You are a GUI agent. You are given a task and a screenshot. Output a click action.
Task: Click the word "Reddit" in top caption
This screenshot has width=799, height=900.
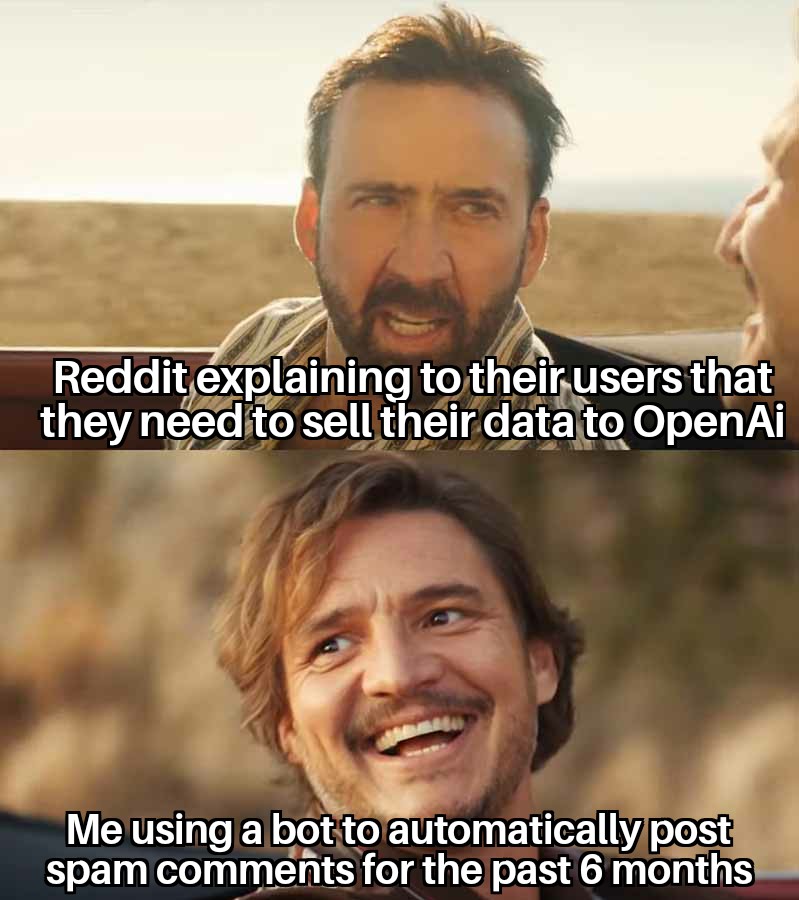click(120, 377)
